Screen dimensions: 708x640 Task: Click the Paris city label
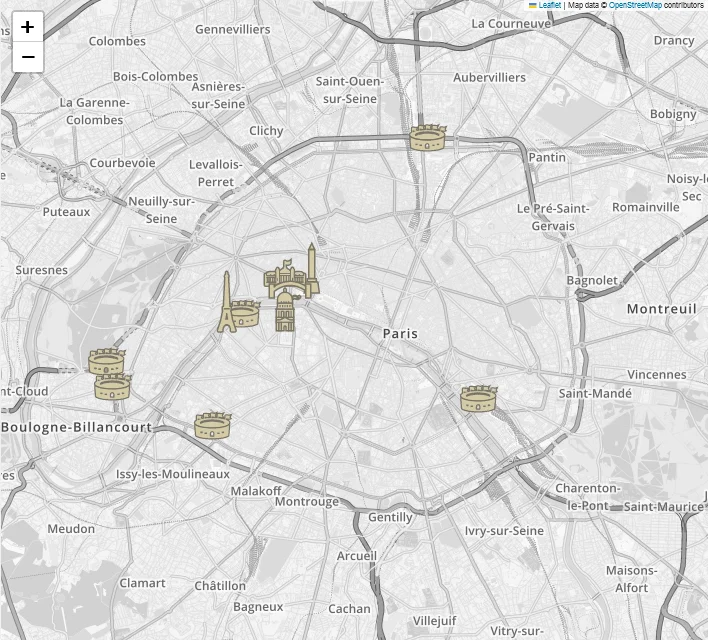(x=400, y=333)
